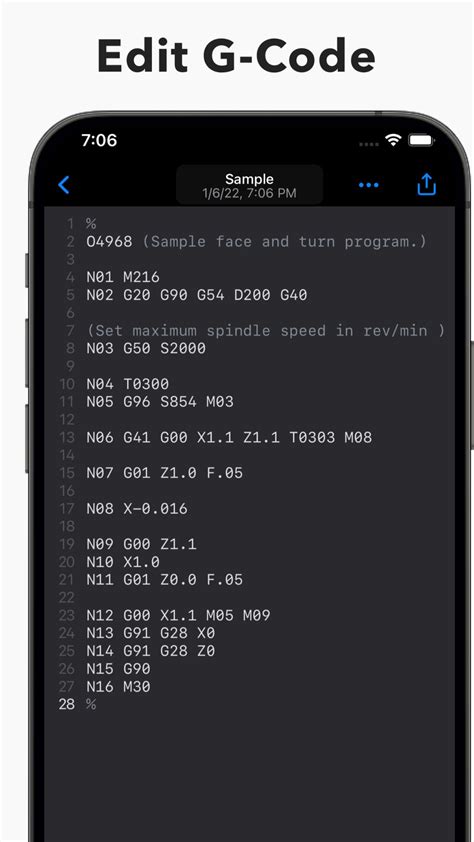Select line N02 G20 G90 G54 D200 G40

click(196, 295)
